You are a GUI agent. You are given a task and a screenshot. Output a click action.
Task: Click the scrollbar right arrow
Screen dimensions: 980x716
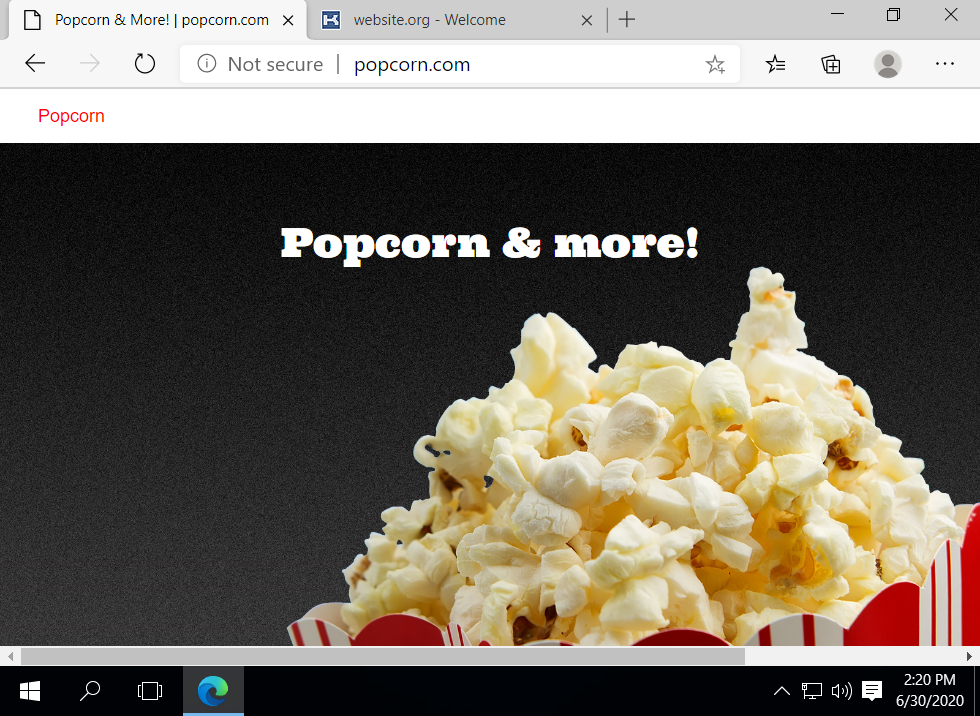(969, 656)
